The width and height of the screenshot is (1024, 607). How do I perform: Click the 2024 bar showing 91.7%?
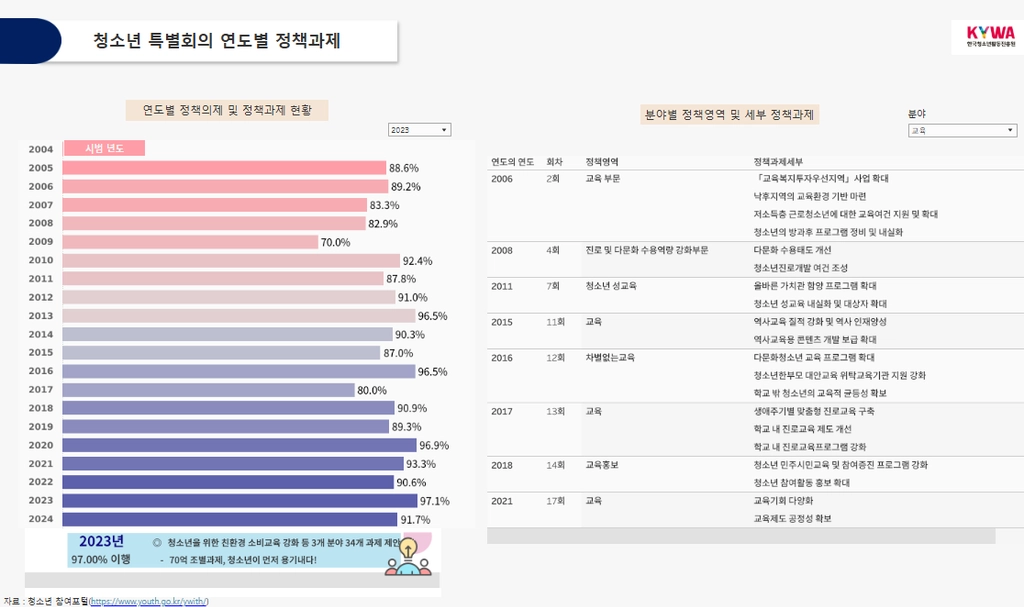(230, 519)
